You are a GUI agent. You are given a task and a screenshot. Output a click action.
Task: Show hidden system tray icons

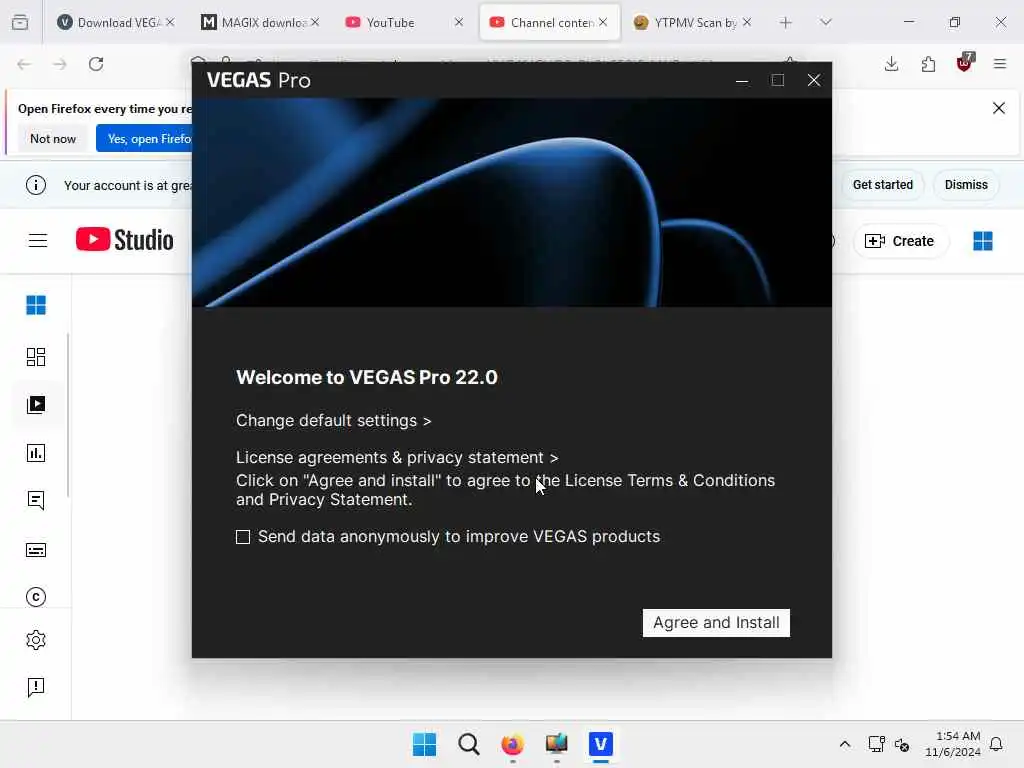844,744
